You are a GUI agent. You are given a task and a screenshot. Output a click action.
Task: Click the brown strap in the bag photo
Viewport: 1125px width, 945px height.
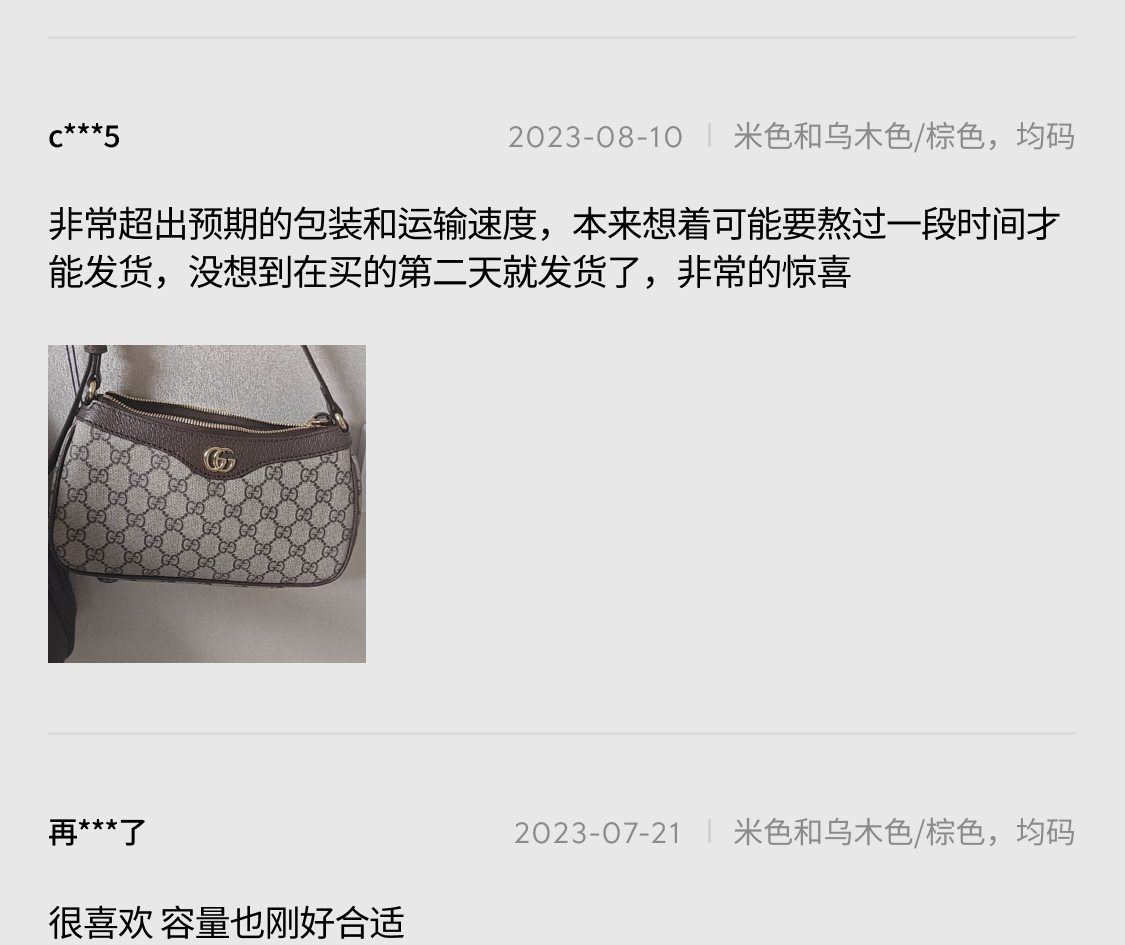pyautogui.click(x=319, y=380)
